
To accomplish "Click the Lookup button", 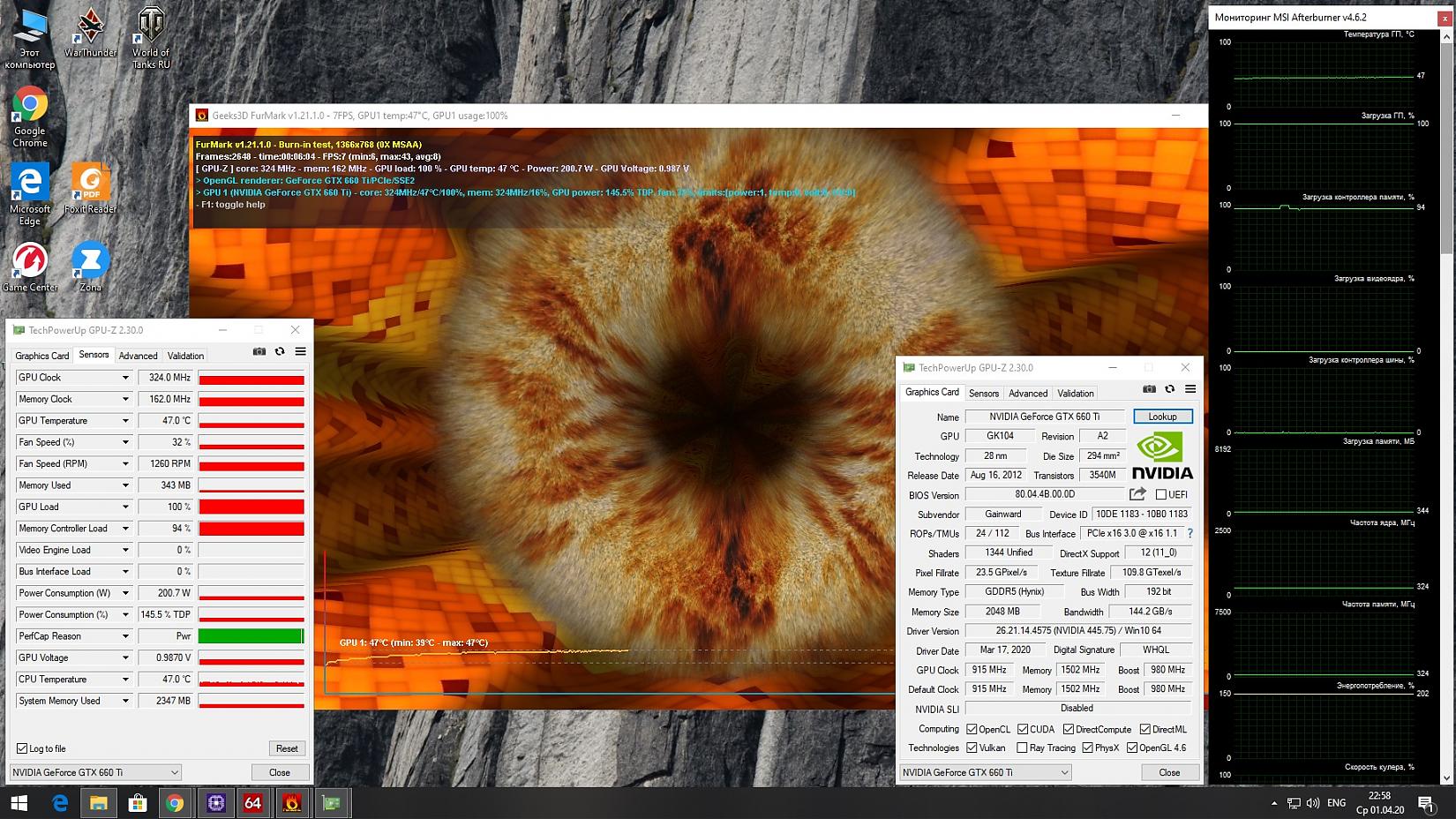I will coord(1162,417).
